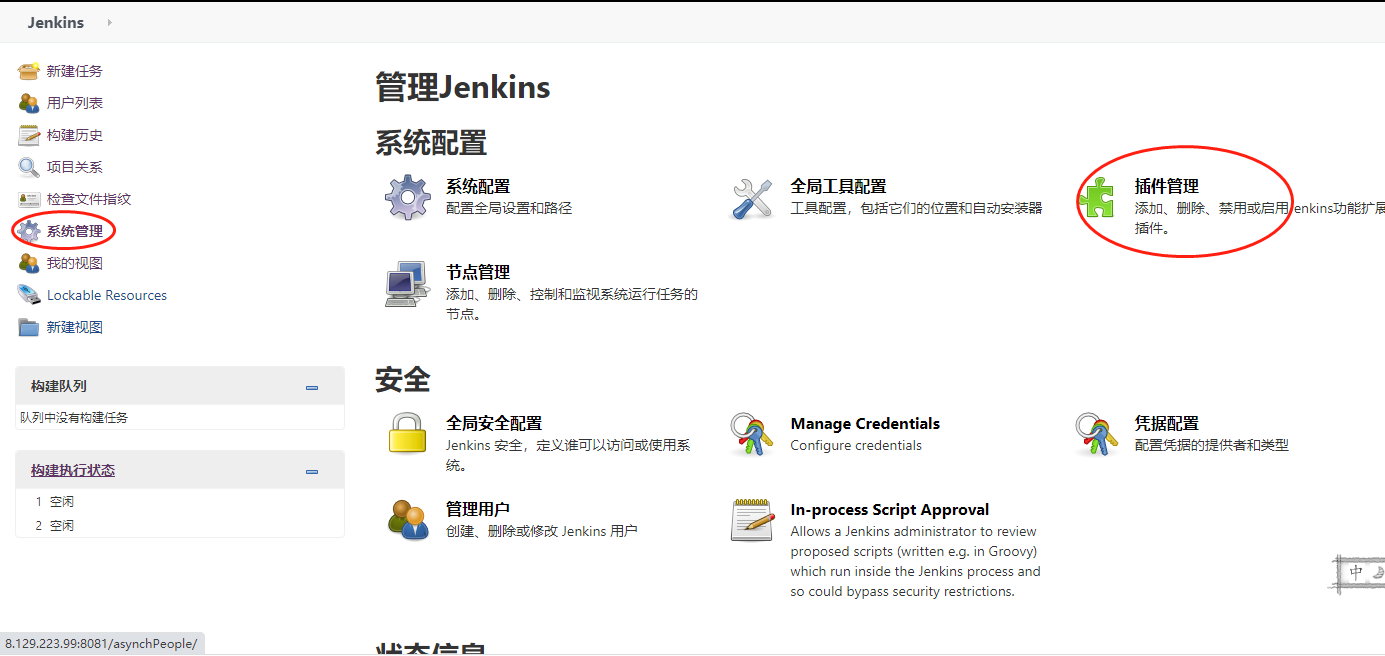
Task: Click the Jenkins breadcrumb home link
Action: (x=56, y=22)
